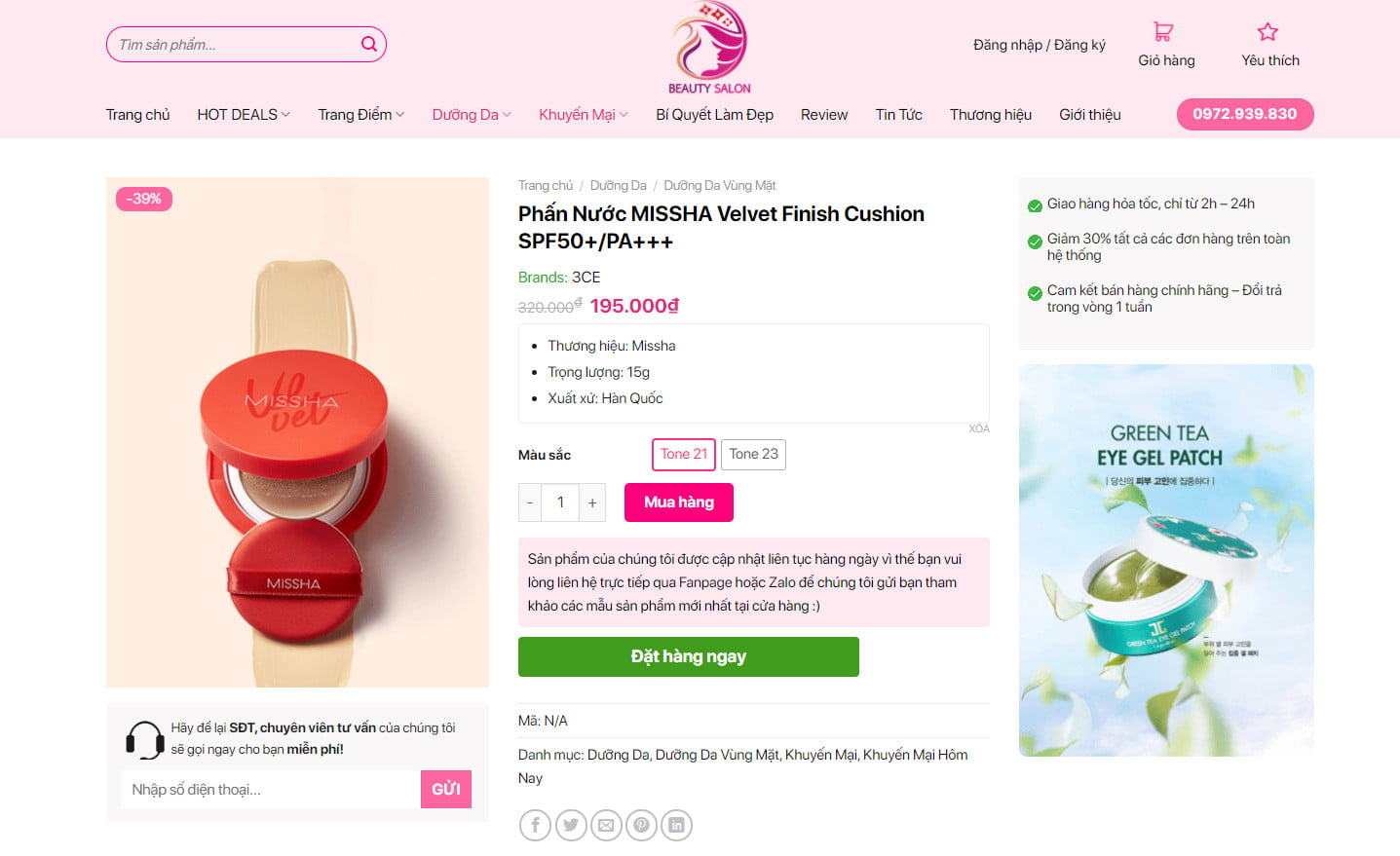1400x856 pixels.
Task: Click the pink Mua hàng button
Action: [678, 502]
